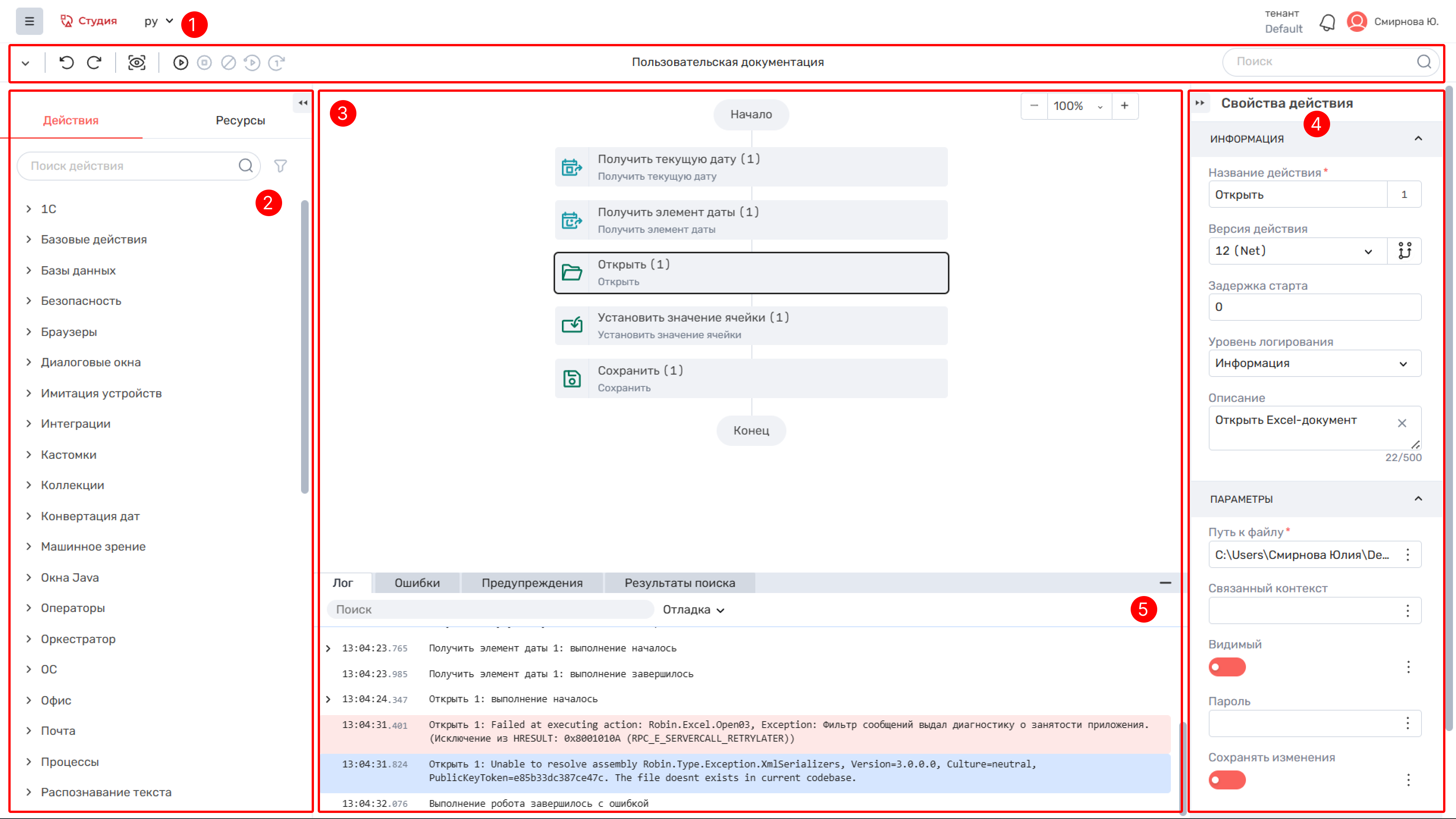Open the Ошибки tab in log panel
Image resolution: width=1456 pixels, height=819 pixels.
coord(417,583)
